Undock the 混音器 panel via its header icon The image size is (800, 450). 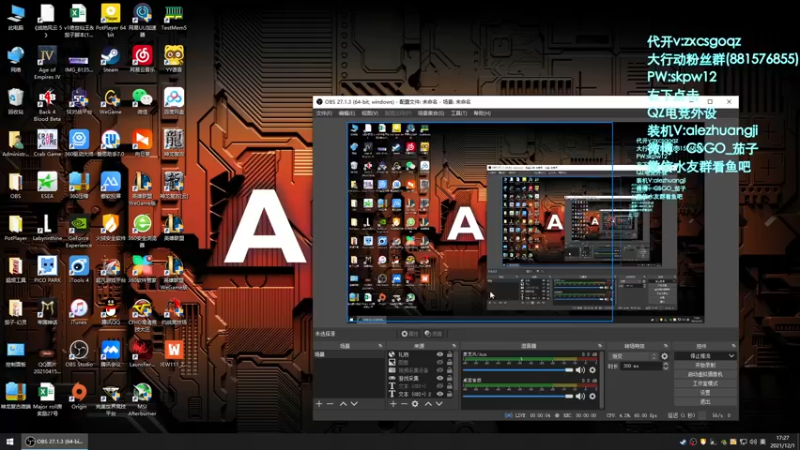tap(599, 346)
